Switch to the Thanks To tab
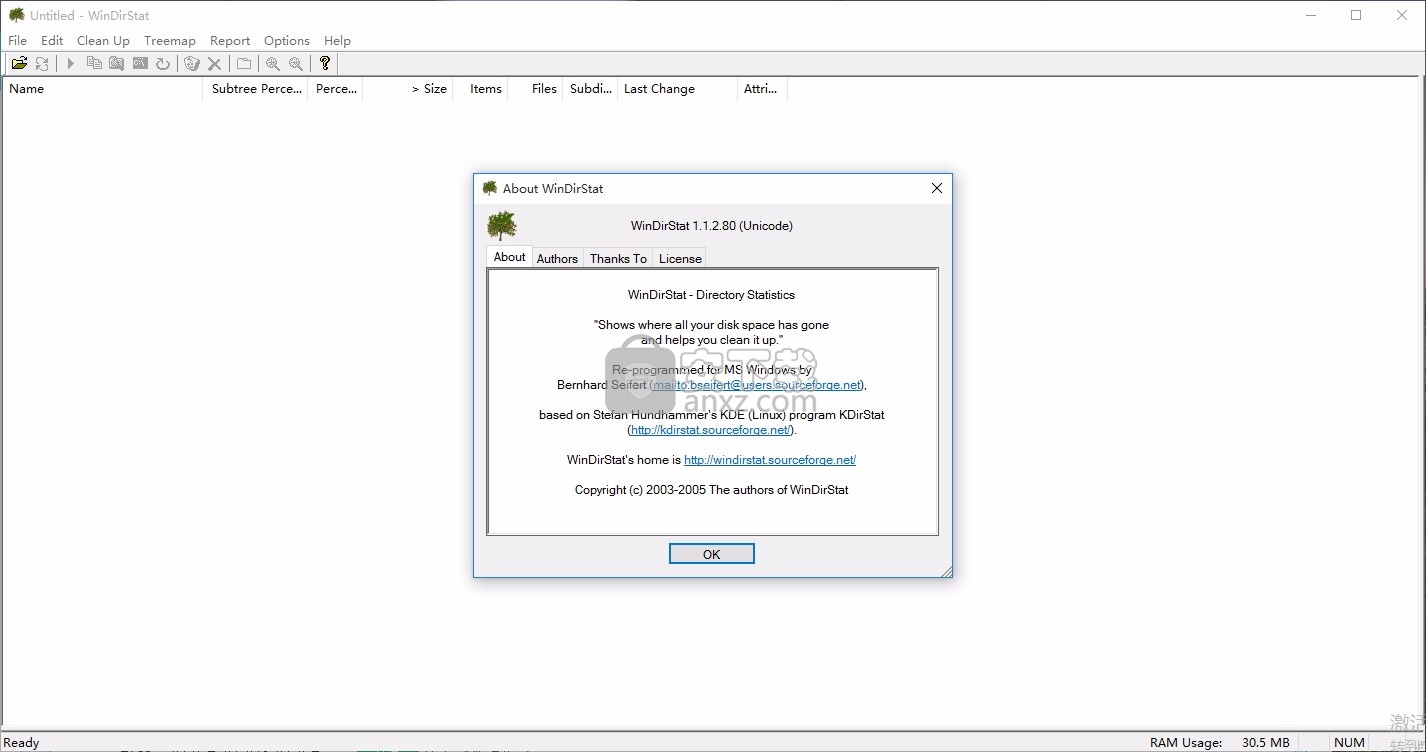This screenshot has height=752, width=1426. pyautogui.click(x=618, y=258)
